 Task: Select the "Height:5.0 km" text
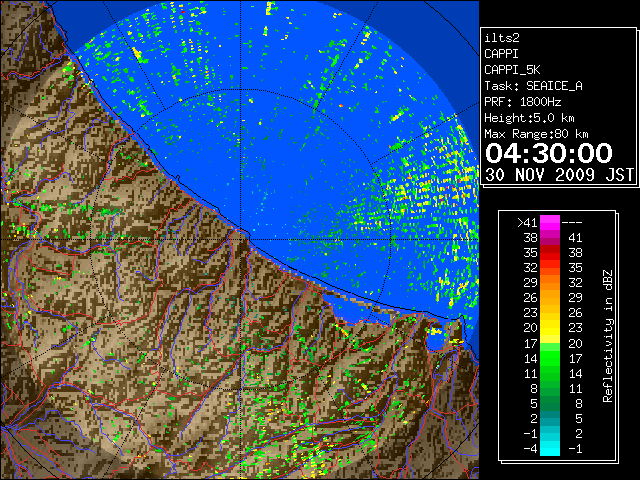529,118
